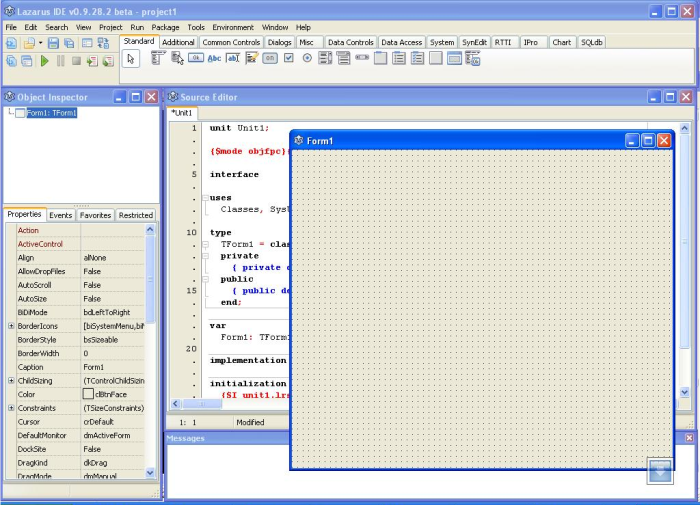Open the Common Controls palette tab
The height and width of the screenshot is (505, 700).
(231, 42)
